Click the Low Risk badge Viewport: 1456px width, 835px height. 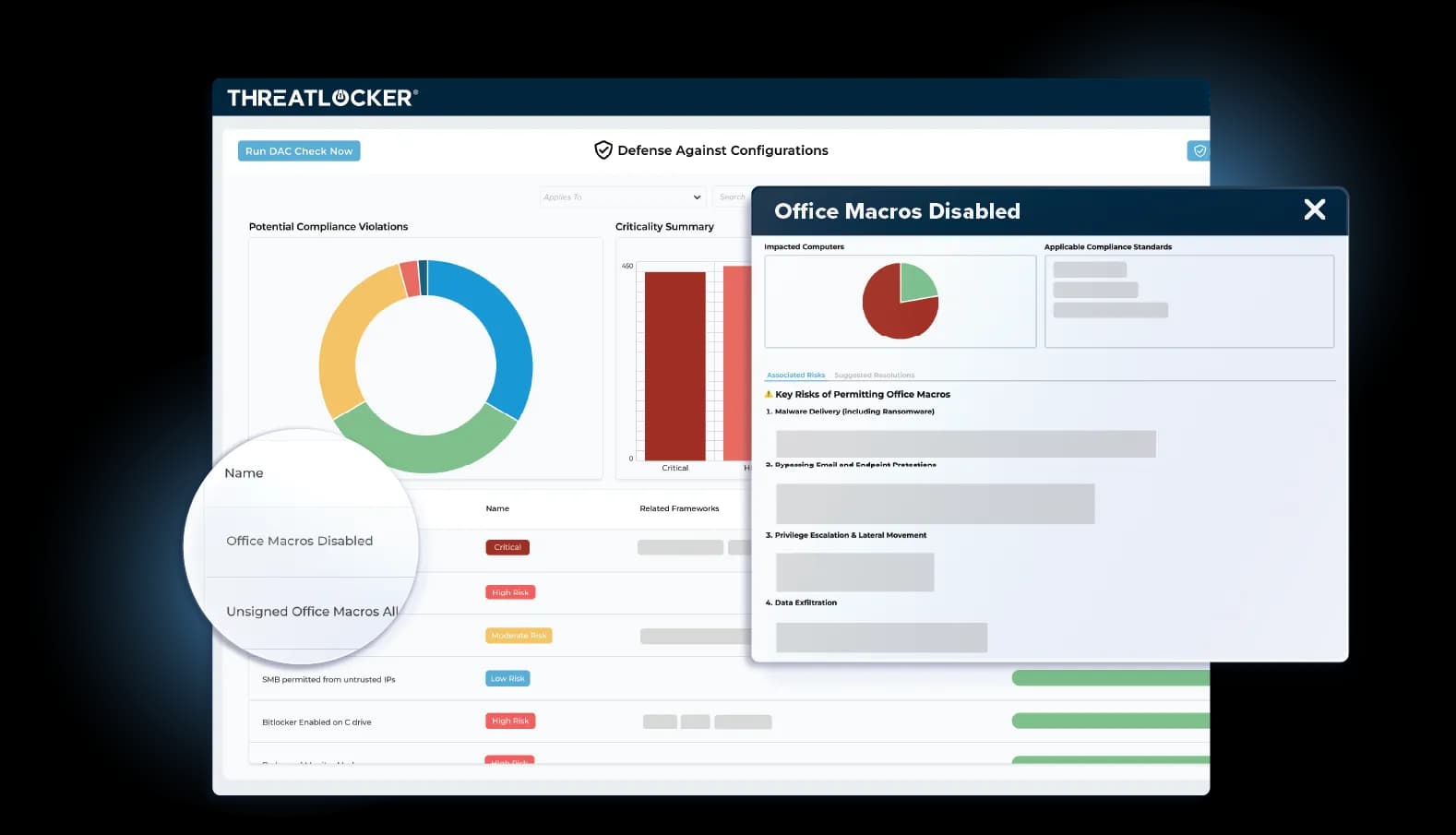pos(507,678)
